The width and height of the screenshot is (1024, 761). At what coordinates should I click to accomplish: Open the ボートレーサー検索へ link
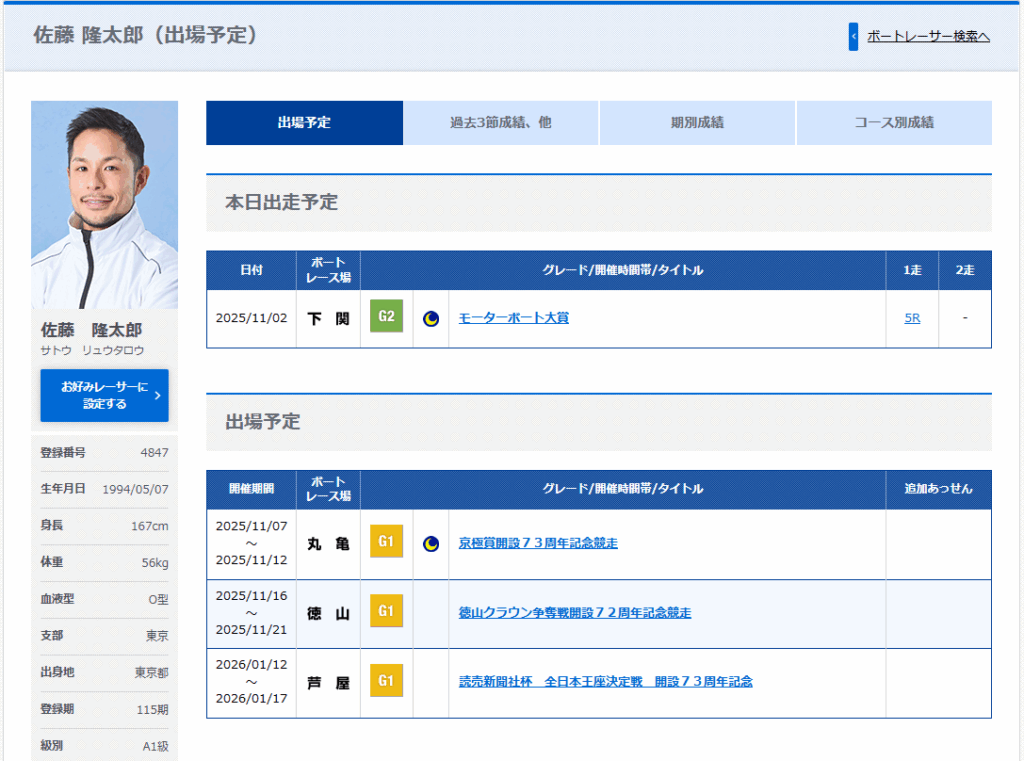(928, 37)
